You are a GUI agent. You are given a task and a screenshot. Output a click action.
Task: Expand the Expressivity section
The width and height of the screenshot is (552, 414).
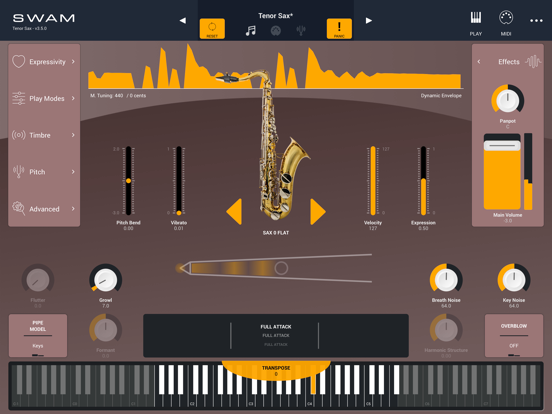(44, 62)
